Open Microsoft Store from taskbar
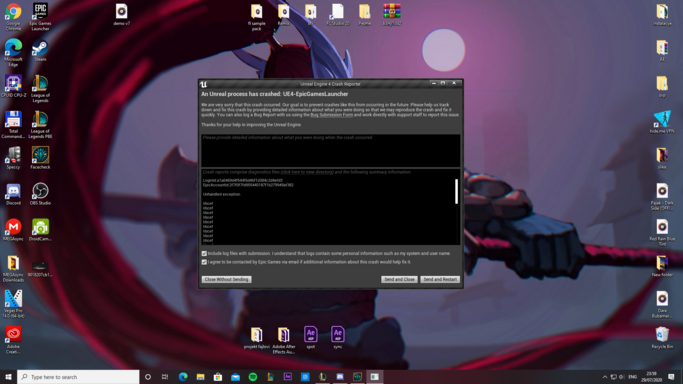Screen dimensions: 683x384 (x=218, y=377)
